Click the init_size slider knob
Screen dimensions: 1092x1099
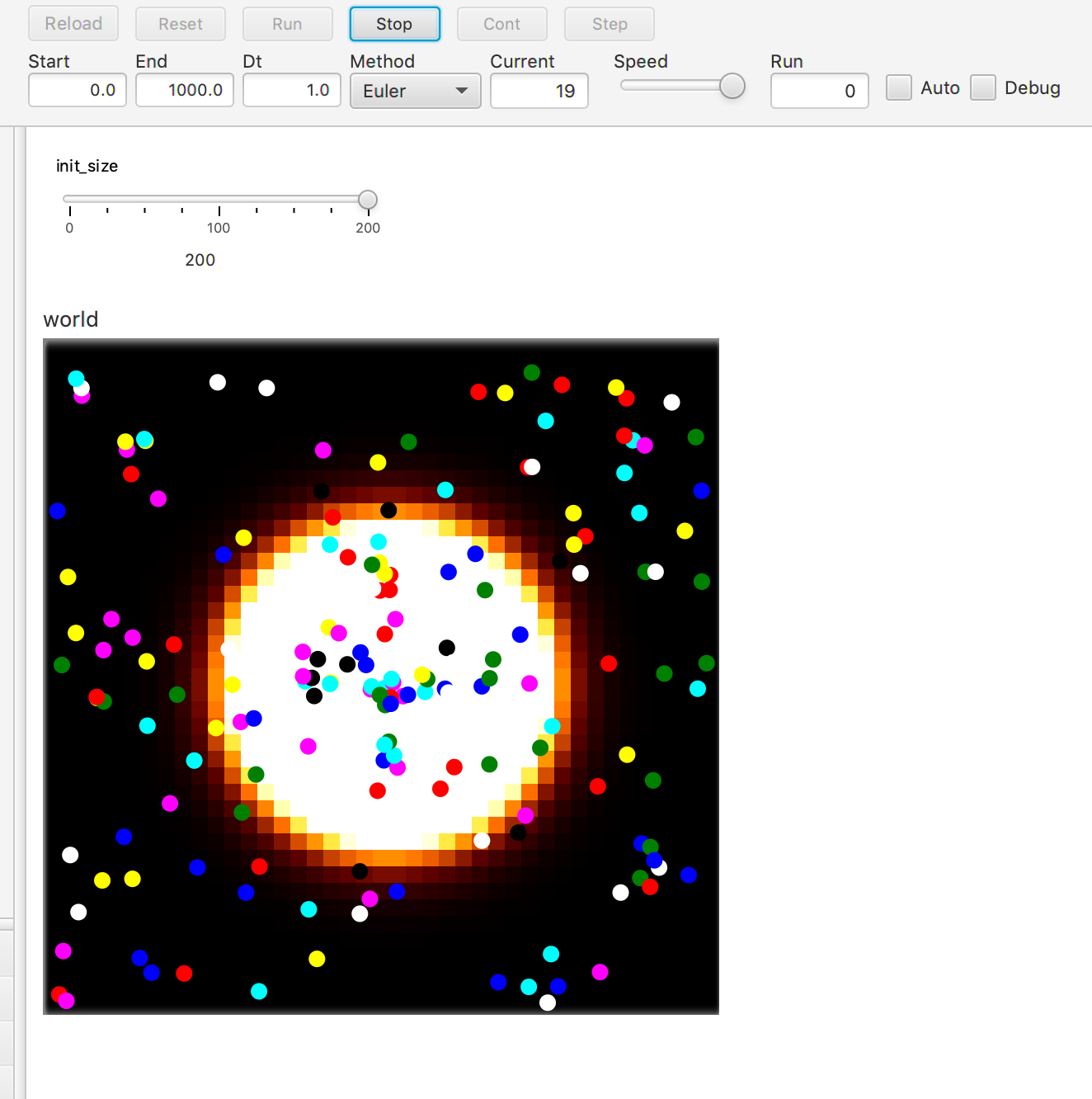coord(368,200)
